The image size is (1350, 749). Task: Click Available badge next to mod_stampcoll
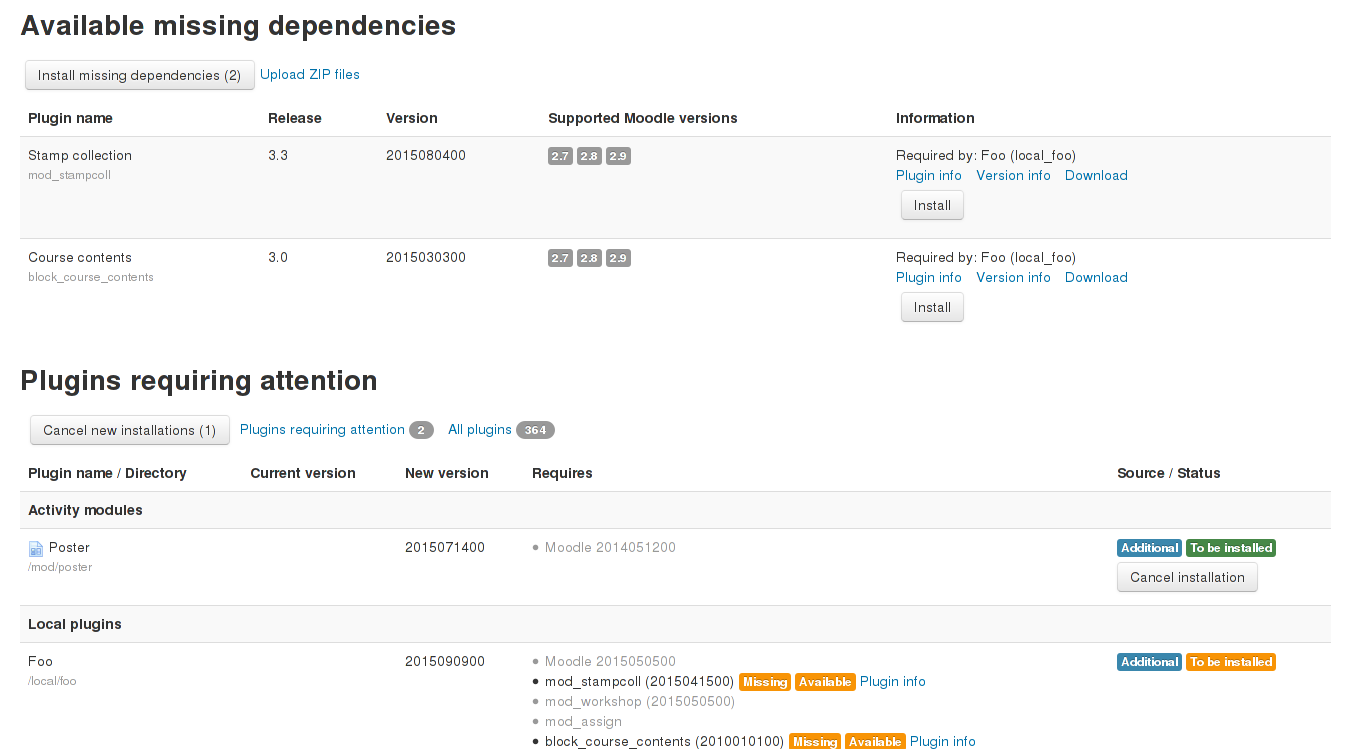point(825,682)
